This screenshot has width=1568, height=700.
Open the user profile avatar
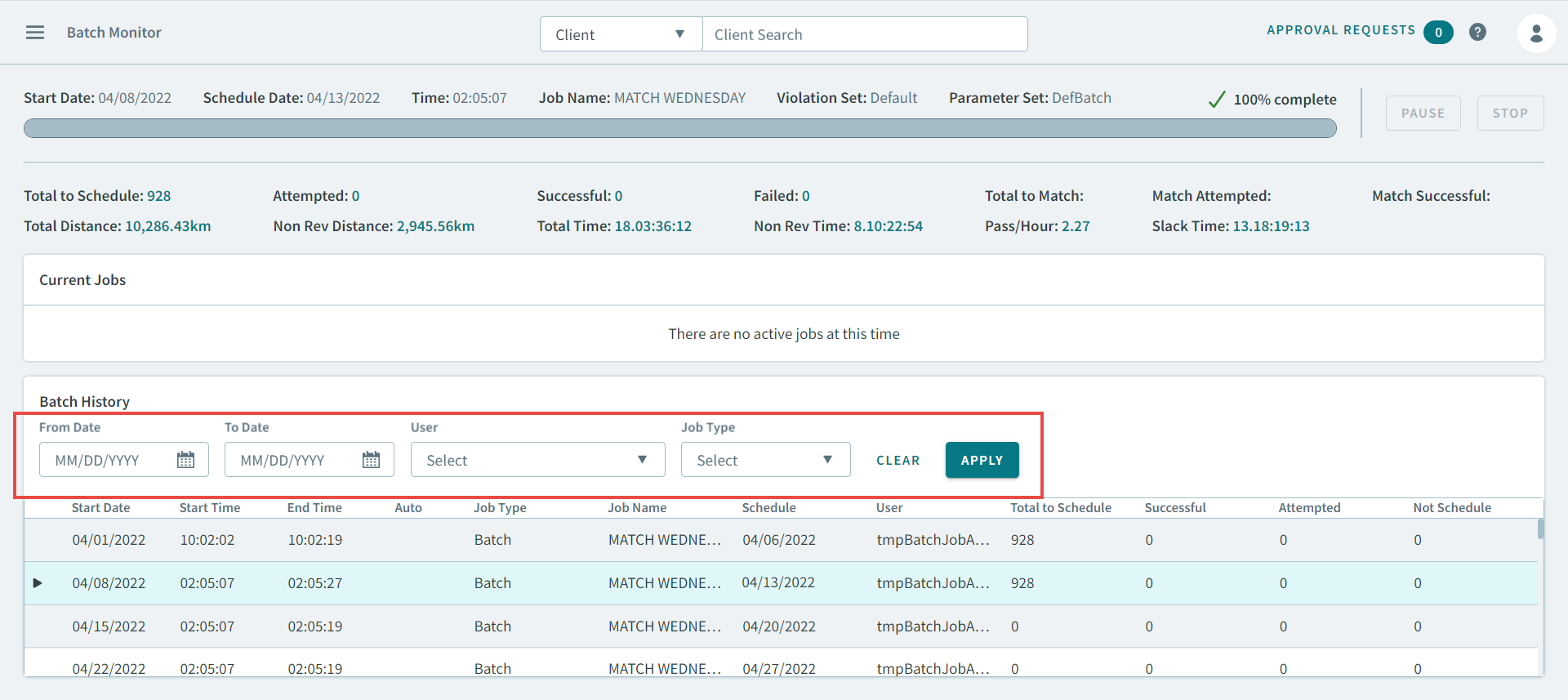coord(1536,33)
